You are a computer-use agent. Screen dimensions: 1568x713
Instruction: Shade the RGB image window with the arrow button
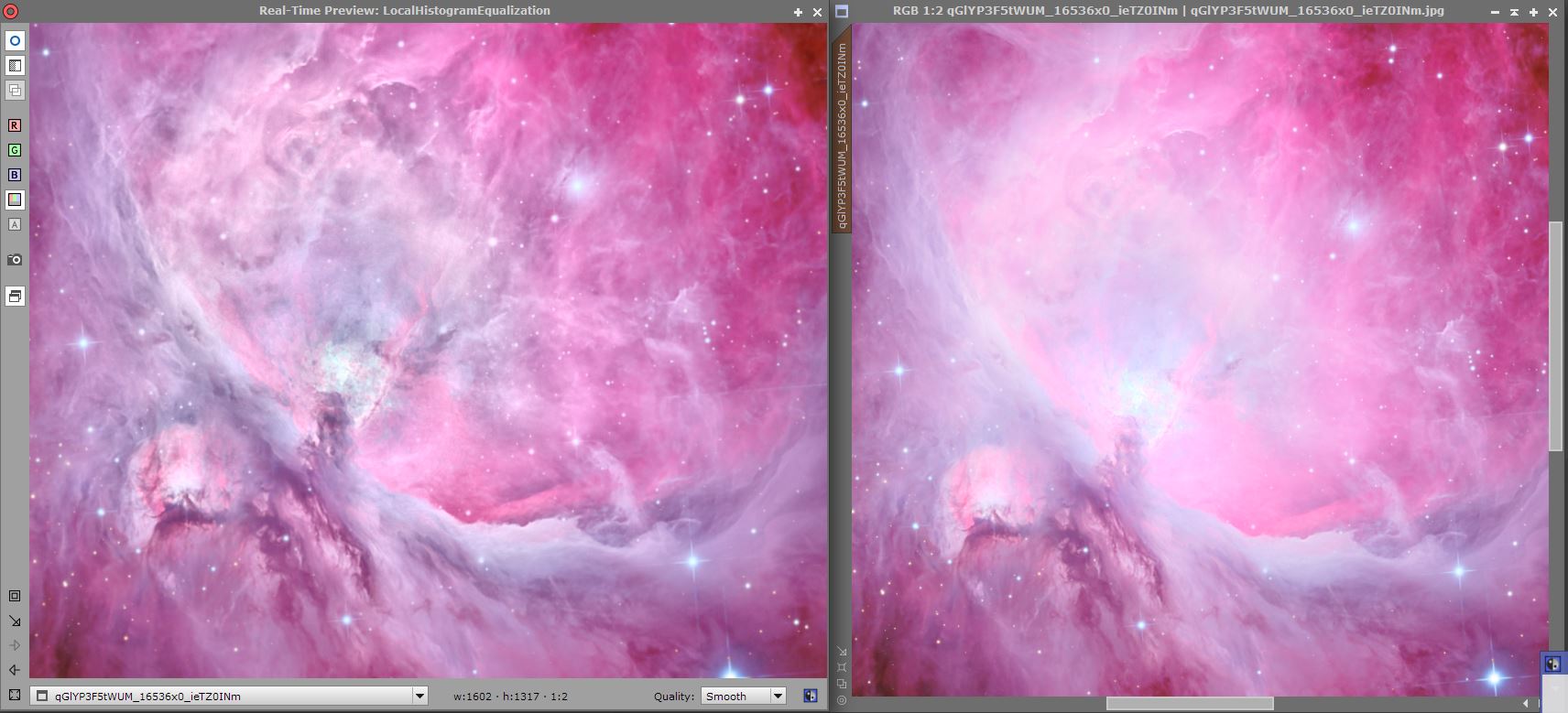coord(1514,12)
